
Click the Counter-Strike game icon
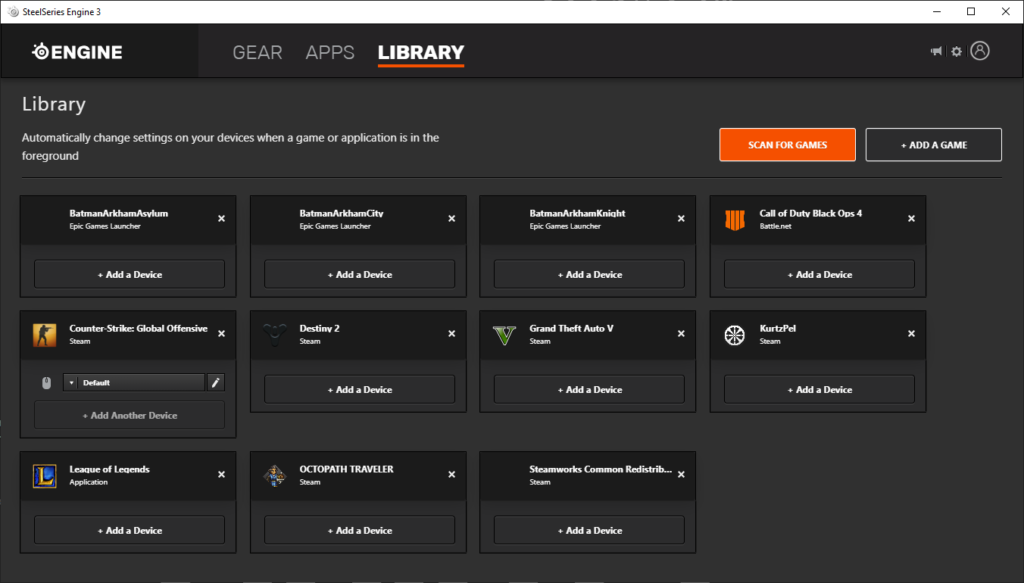tap(44, 335)
